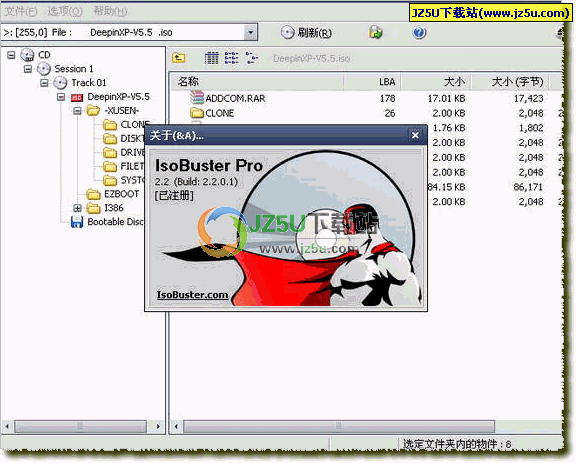Sort by 名称 column header
576x463 pixels.
click(256, 82)
